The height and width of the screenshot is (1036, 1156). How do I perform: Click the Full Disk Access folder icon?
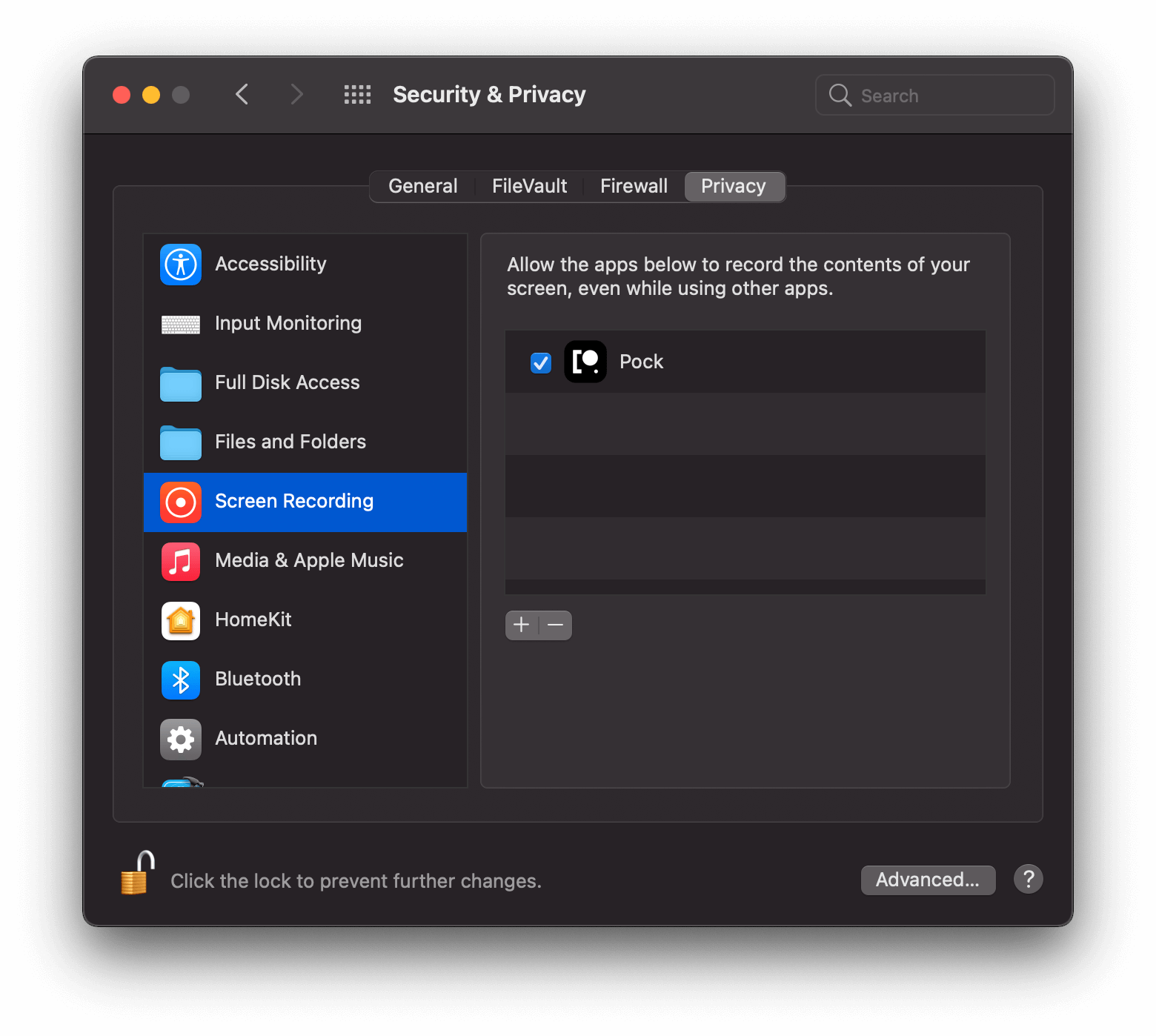click(180, 383)
